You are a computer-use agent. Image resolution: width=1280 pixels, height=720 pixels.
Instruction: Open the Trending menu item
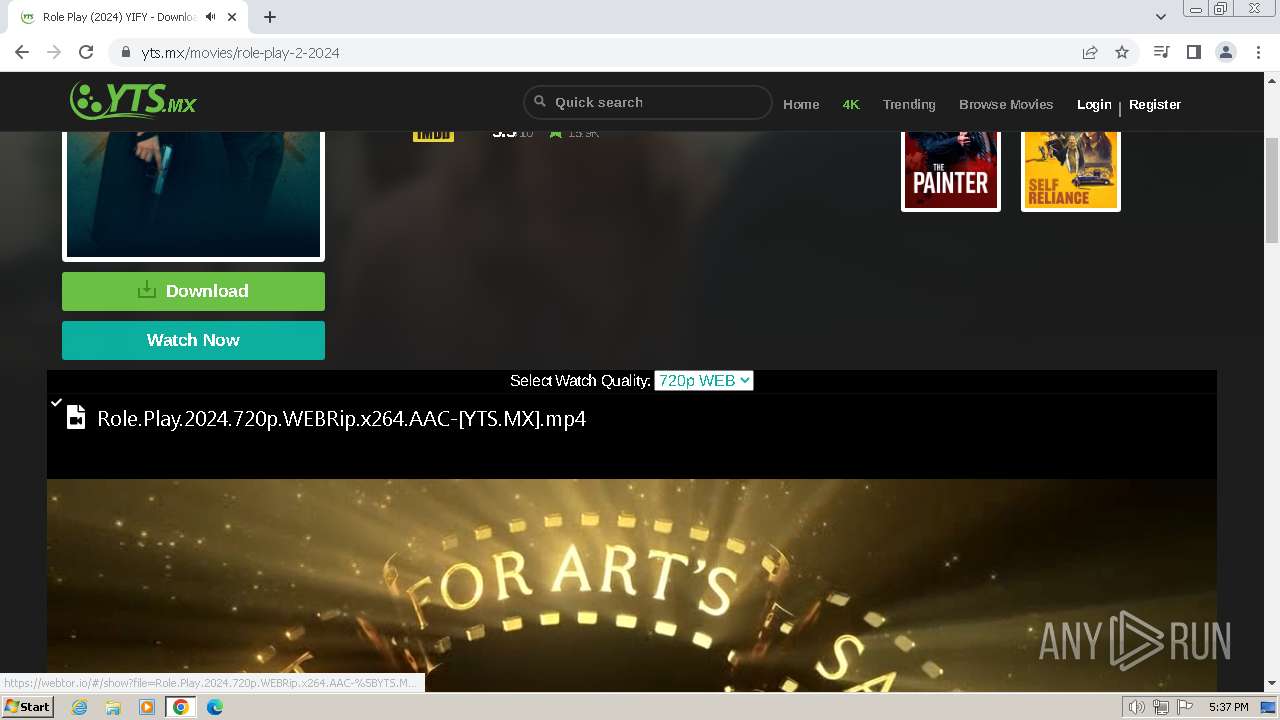pos(909,104)
